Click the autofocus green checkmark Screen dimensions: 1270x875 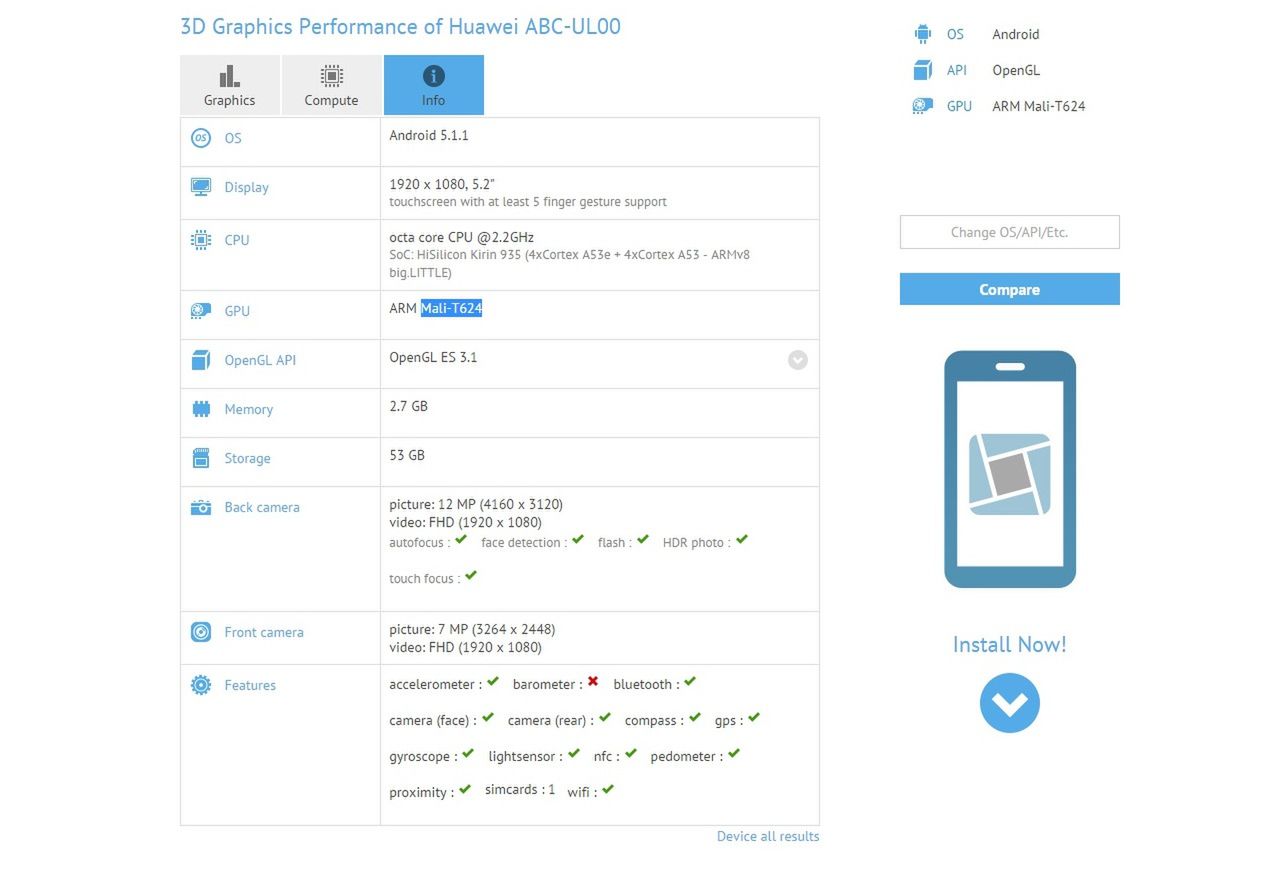pos(460,540)
